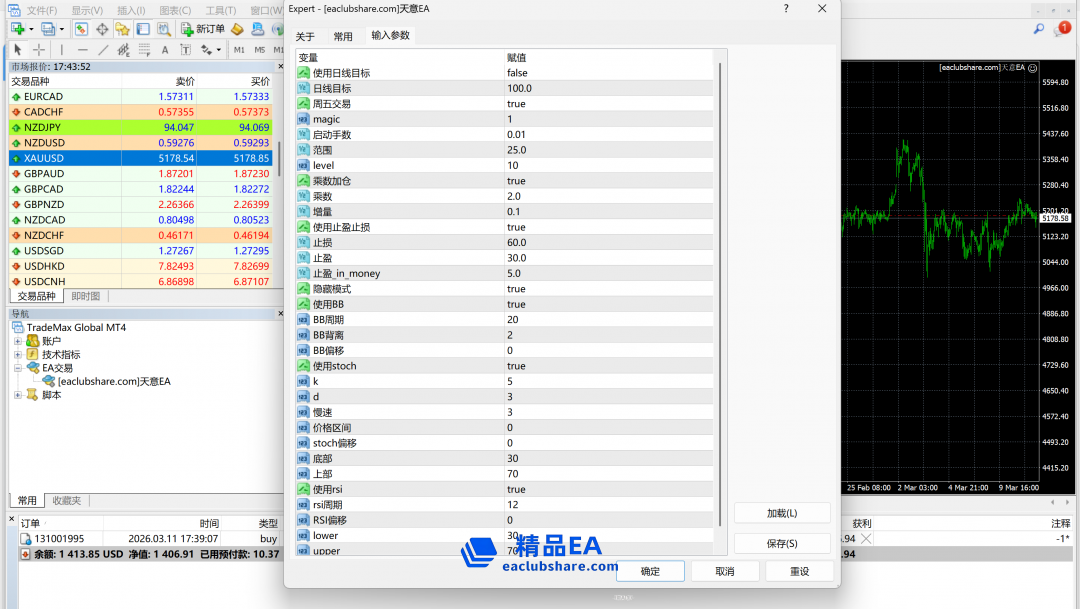This screenshot has width=1080, height=609.
Task: Open the shapes dropdown arrow on toolbar
Action: 218,50
